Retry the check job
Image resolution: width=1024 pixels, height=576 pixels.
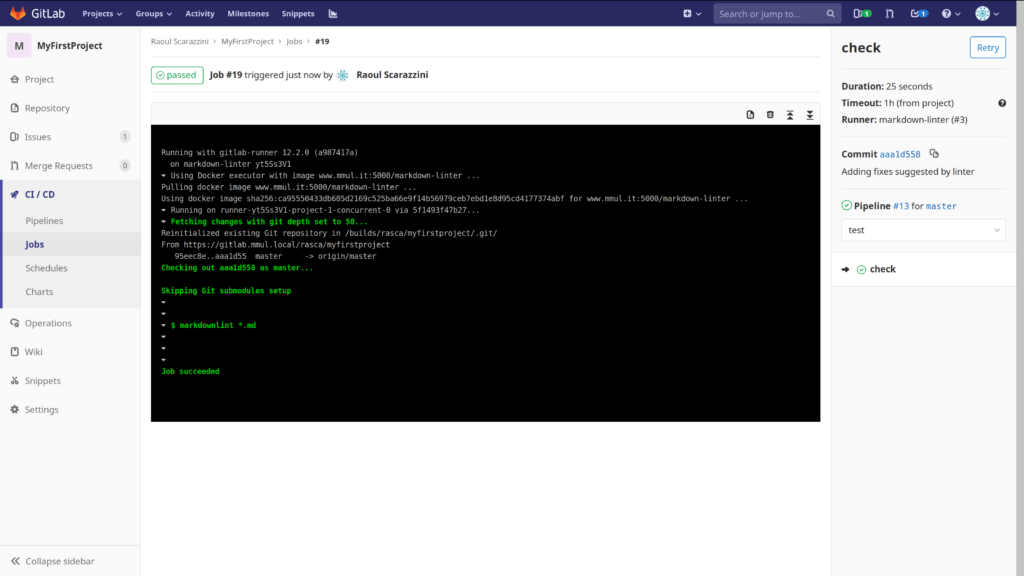[x=987, y=48]
